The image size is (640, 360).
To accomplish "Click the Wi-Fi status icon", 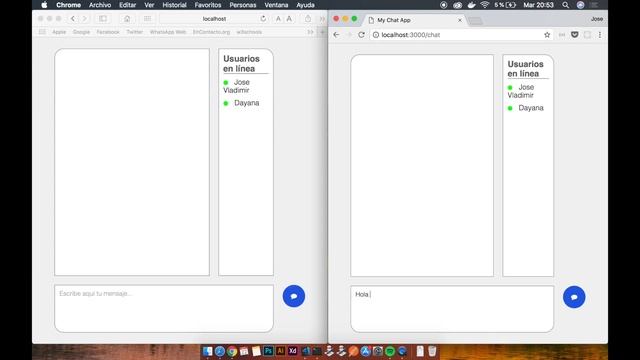I will [x=485, y=5].
